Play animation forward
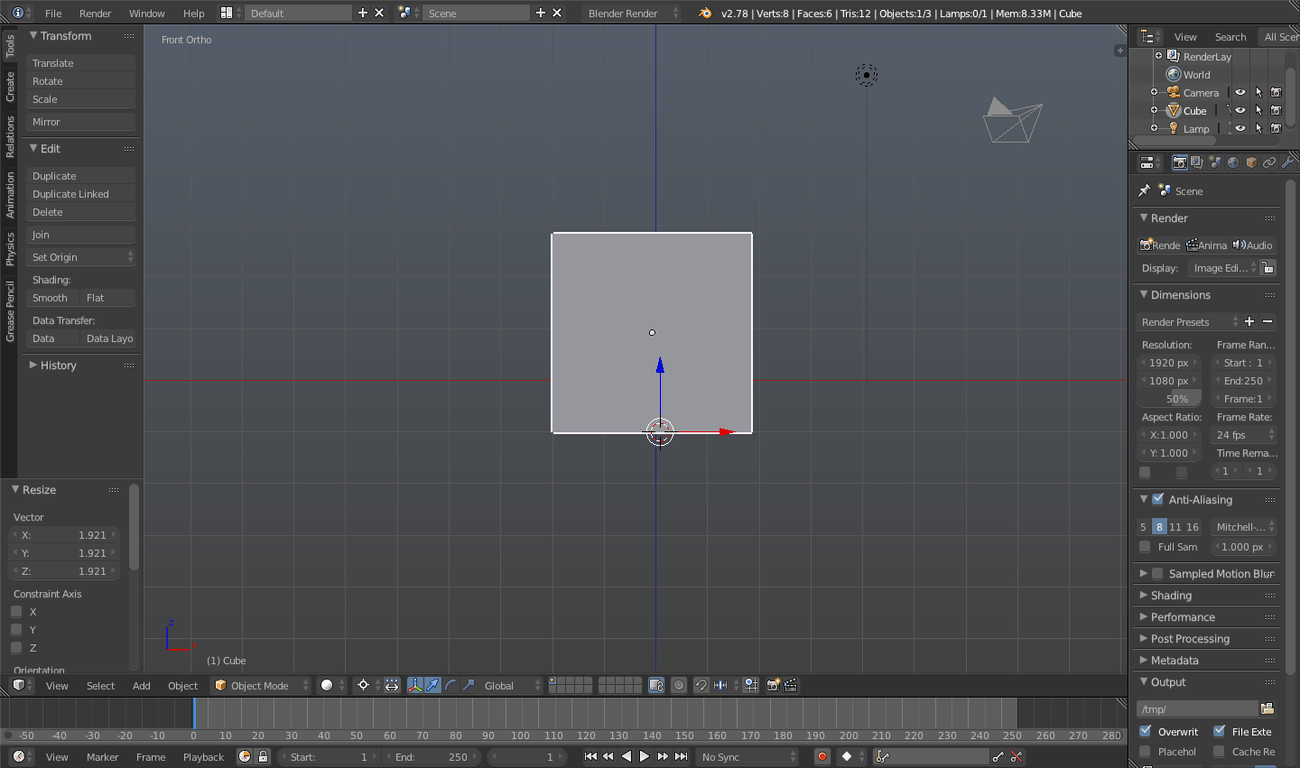The height and width of the screenshot is (768, 1300). 644,757
